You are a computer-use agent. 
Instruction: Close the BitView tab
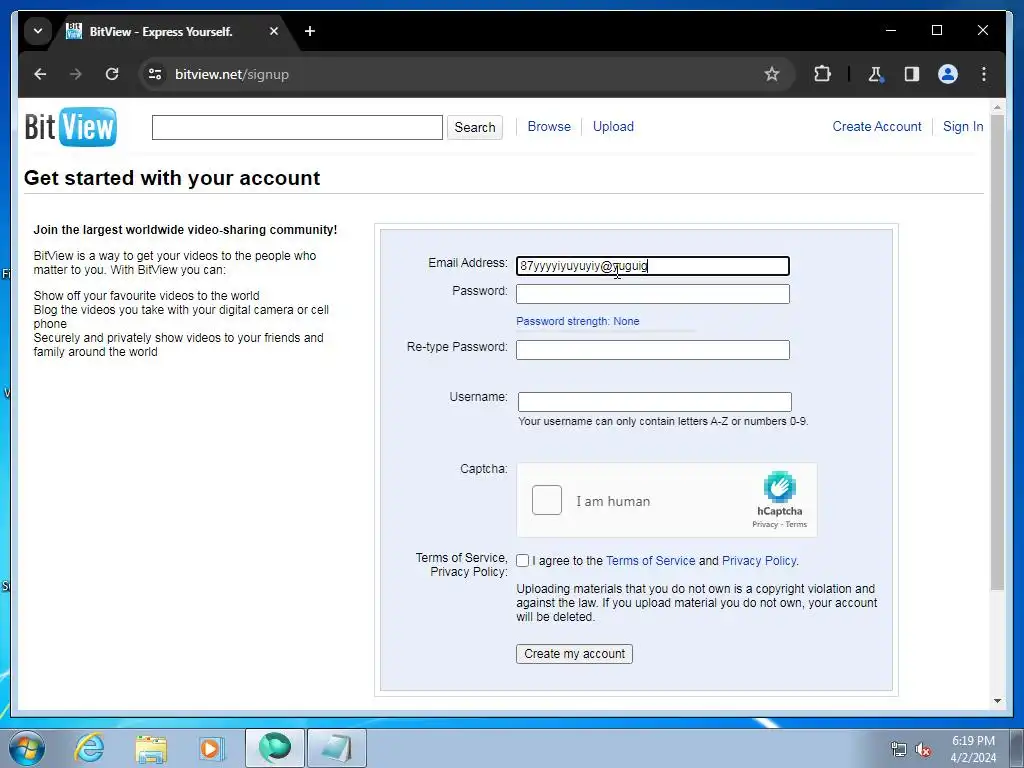[274, 31]
